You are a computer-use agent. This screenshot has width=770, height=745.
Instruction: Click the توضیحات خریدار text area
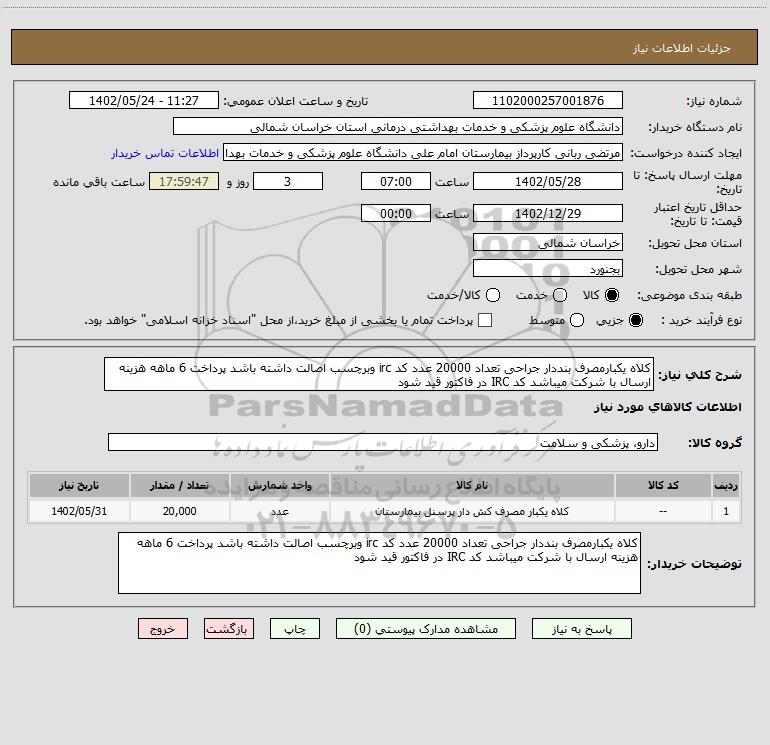tap(380, 563)
